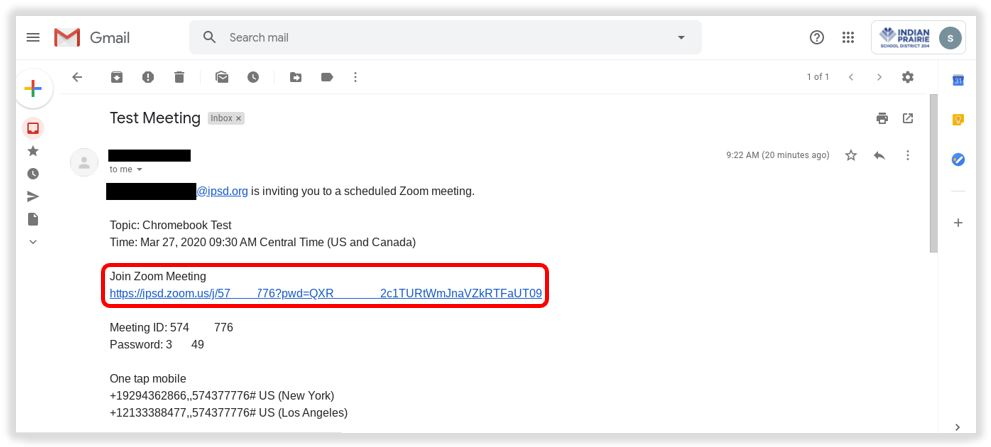Click 'Topic: Chromebook Test' line
Image resolution: width=991 pixels, height=447 pixels.
tap(171, 225)
